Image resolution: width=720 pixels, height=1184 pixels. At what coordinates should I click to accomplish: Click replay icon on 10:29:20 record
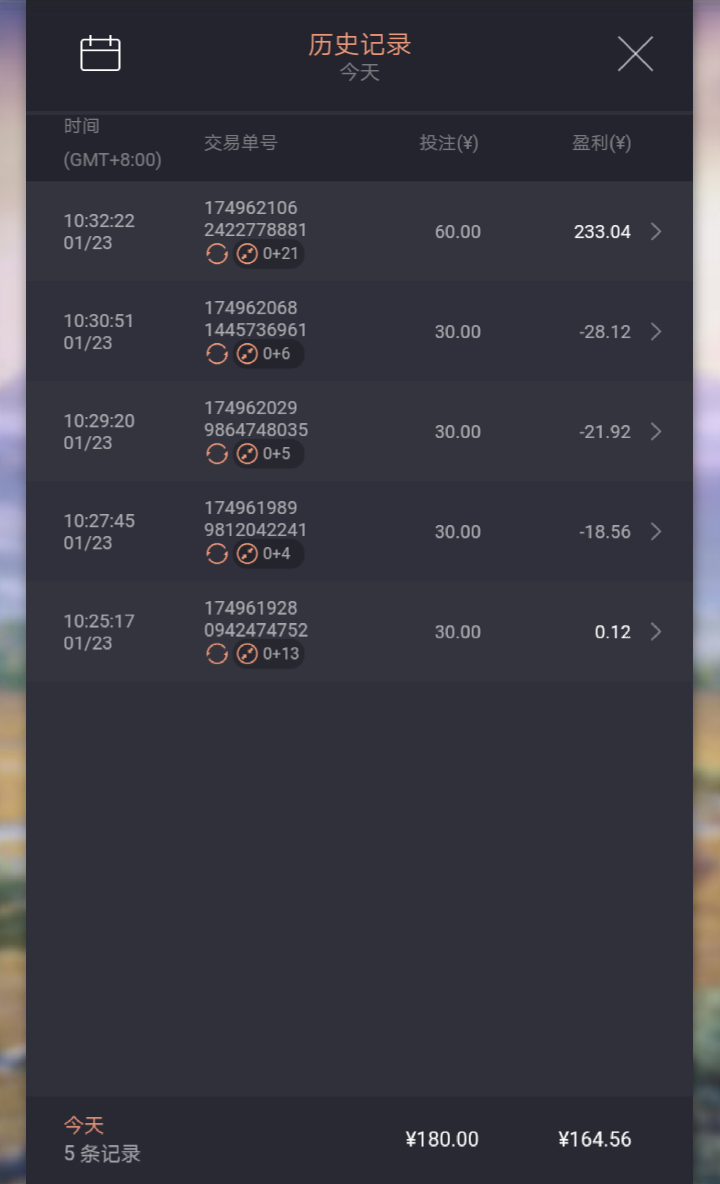(x=217, y=454)
